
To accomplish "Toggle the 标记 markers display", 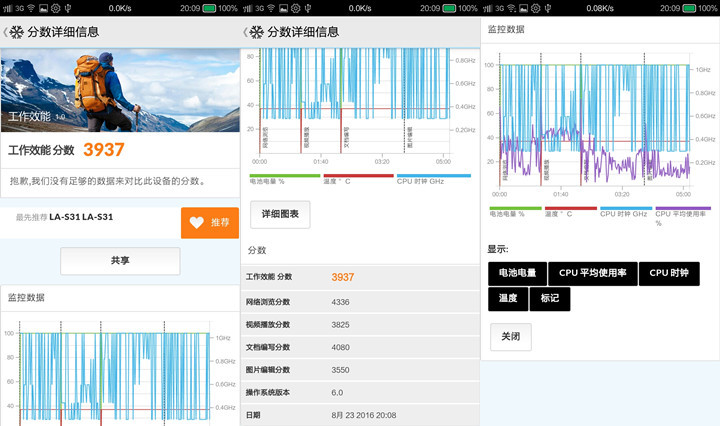I will click(551, 298).
